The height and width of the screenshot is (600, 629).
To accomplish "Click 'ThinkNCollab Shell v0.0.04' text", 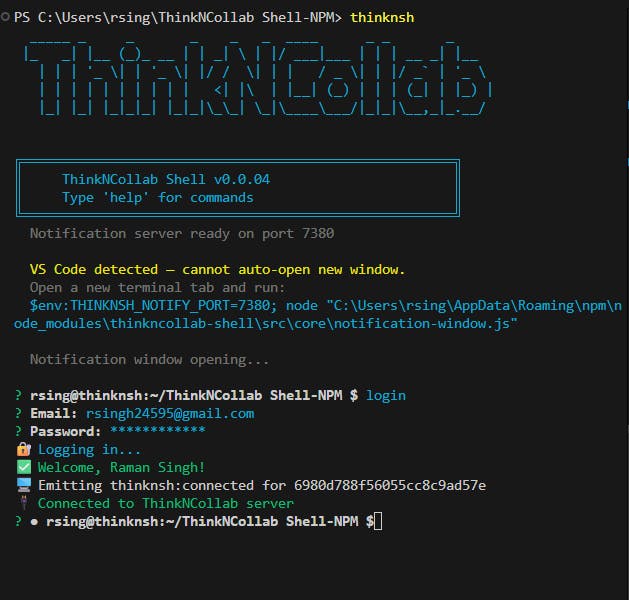I will click(x=166, y=179).
